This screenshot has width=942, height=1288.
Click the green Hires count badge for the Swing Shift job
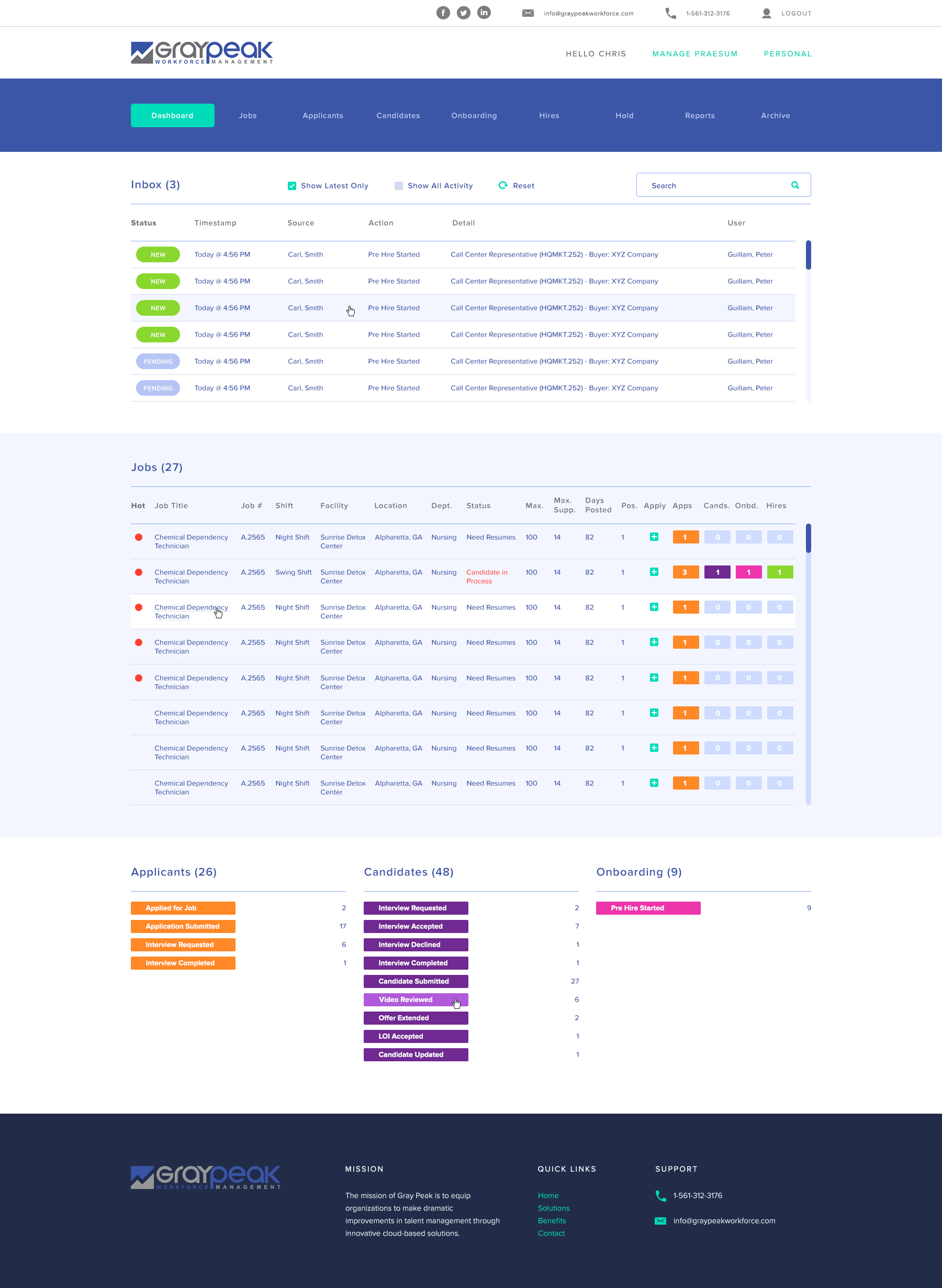tap(779, 572)
